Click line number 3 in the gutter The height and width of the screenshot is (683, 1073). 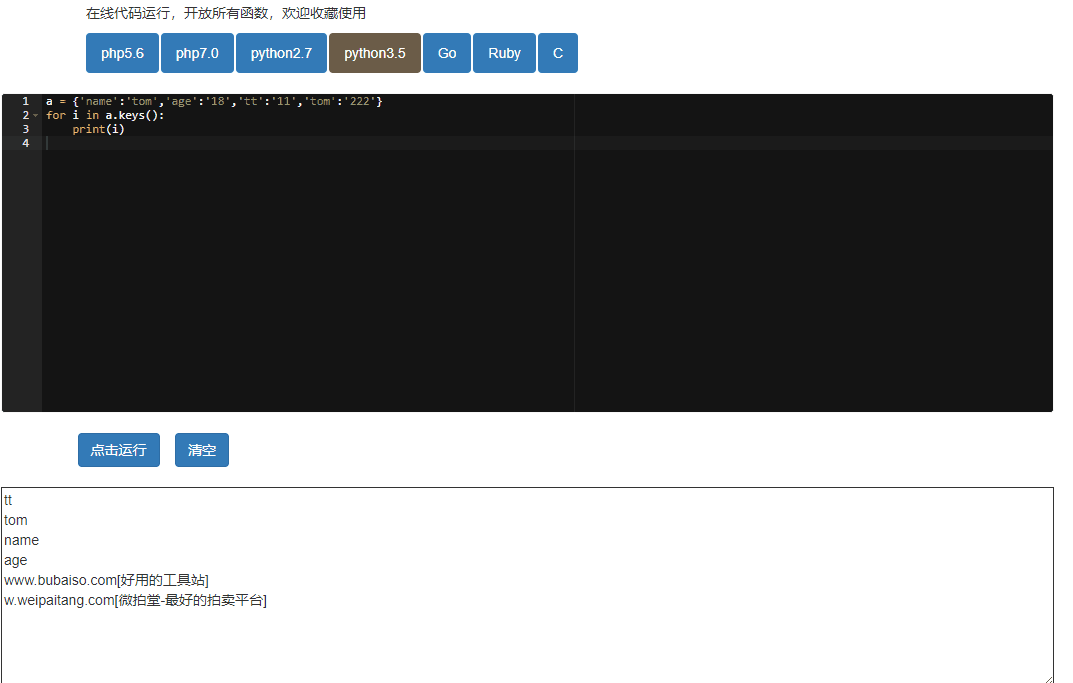(x=25, y=129)
